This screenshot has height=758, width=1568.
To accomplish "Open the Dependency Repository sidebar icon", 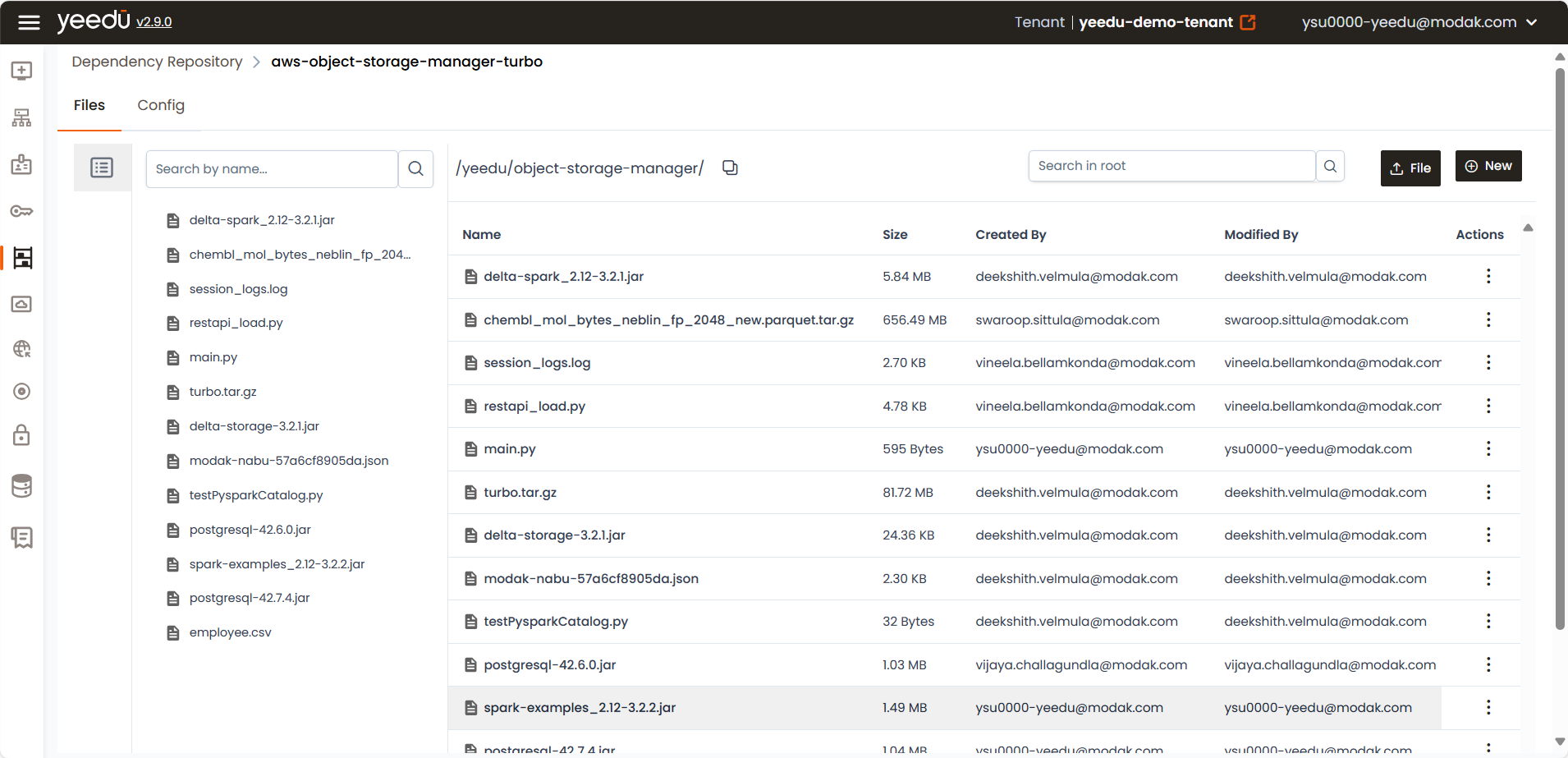I will click(22, 258).
